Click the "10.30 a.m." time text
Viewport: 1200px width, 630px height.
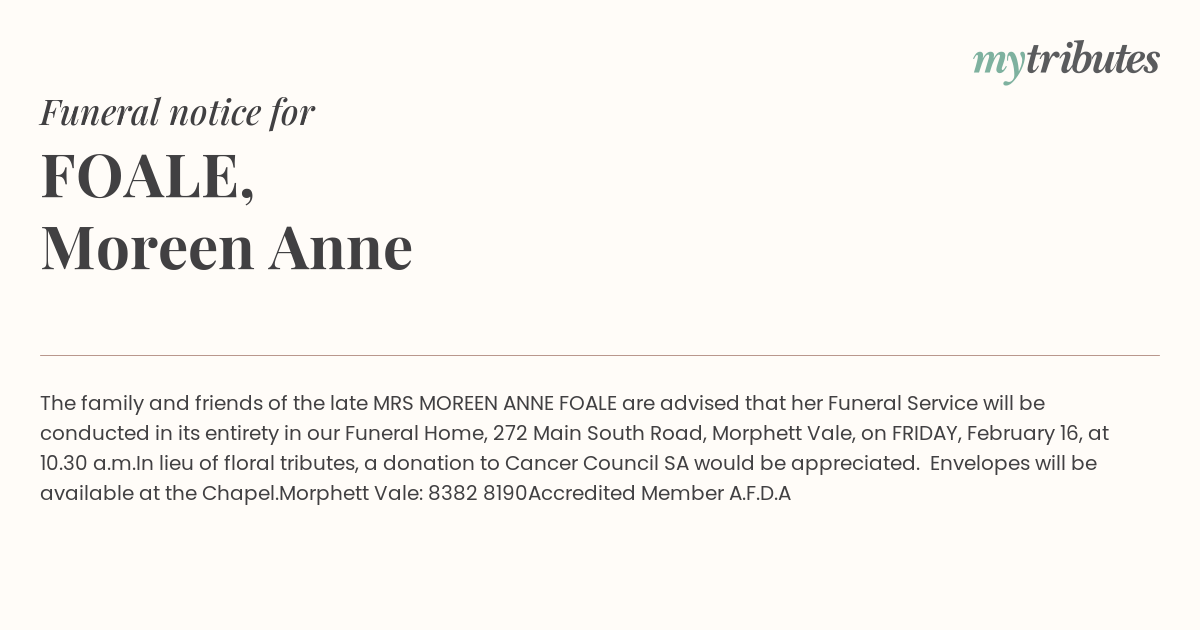(x=87, y=463)
